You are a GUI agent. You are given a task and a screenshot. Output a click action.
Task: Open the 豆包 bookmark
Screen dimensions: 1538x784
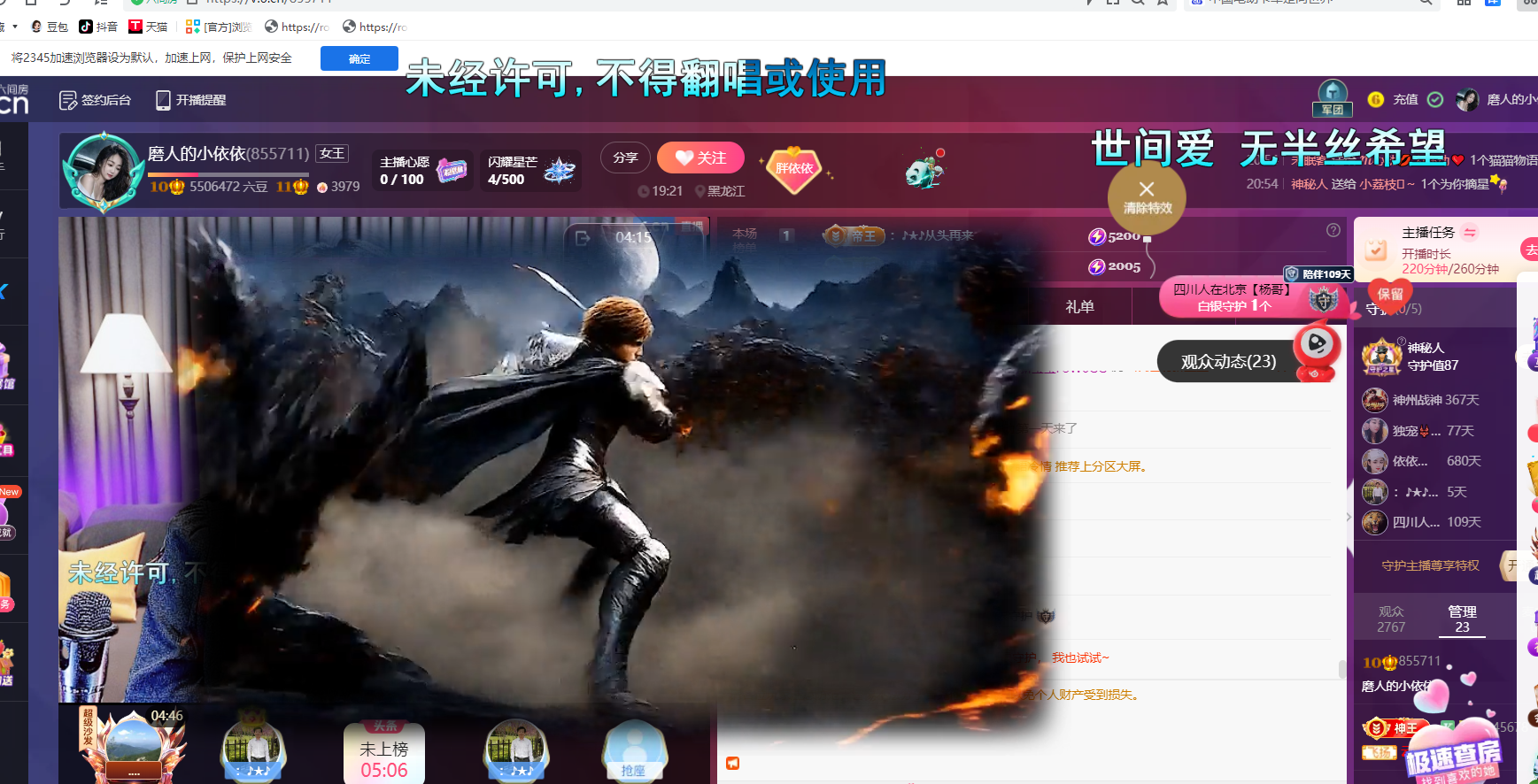tap(50, 27)
